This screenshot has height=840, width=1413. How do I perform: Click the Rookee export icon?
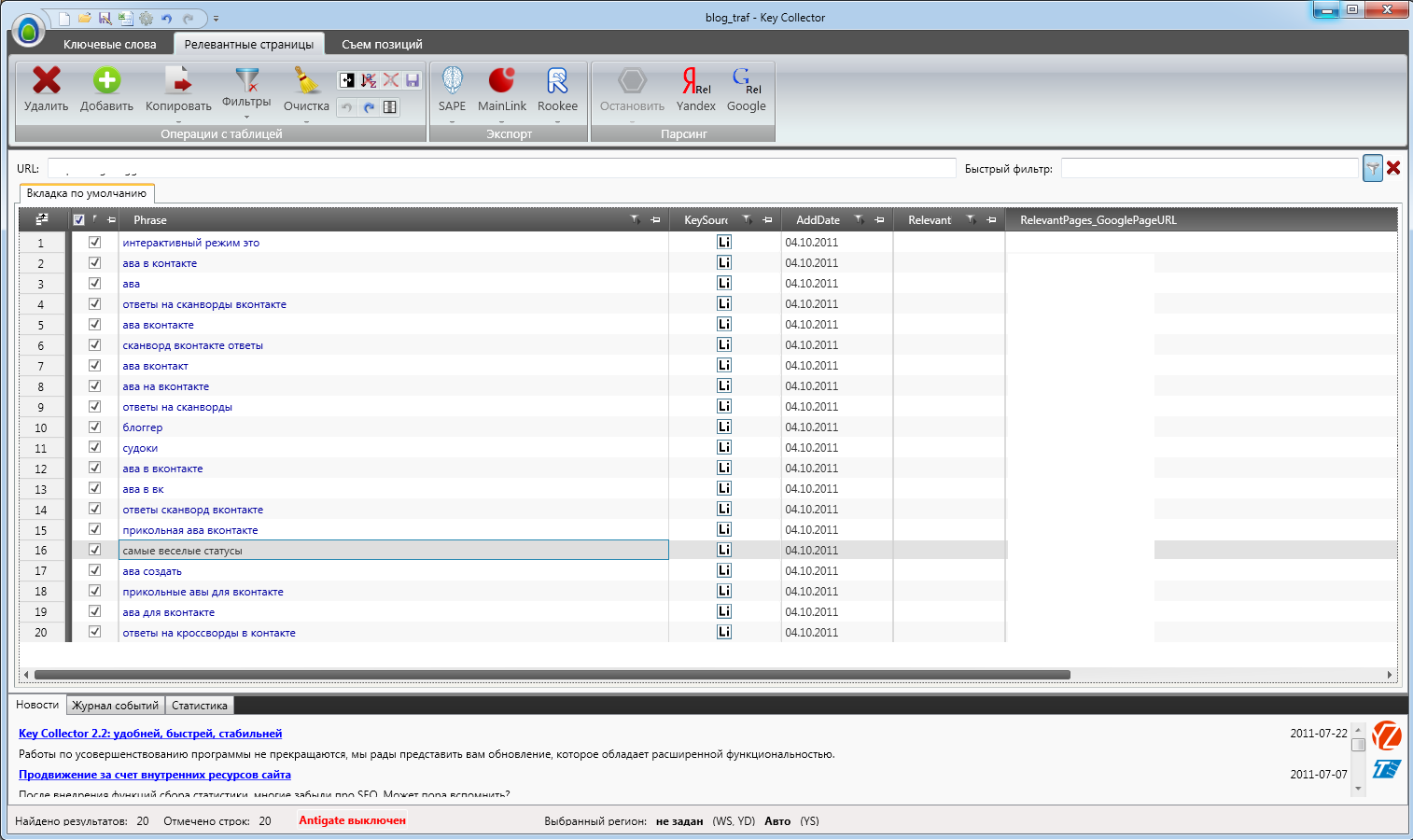coord(557,81)
